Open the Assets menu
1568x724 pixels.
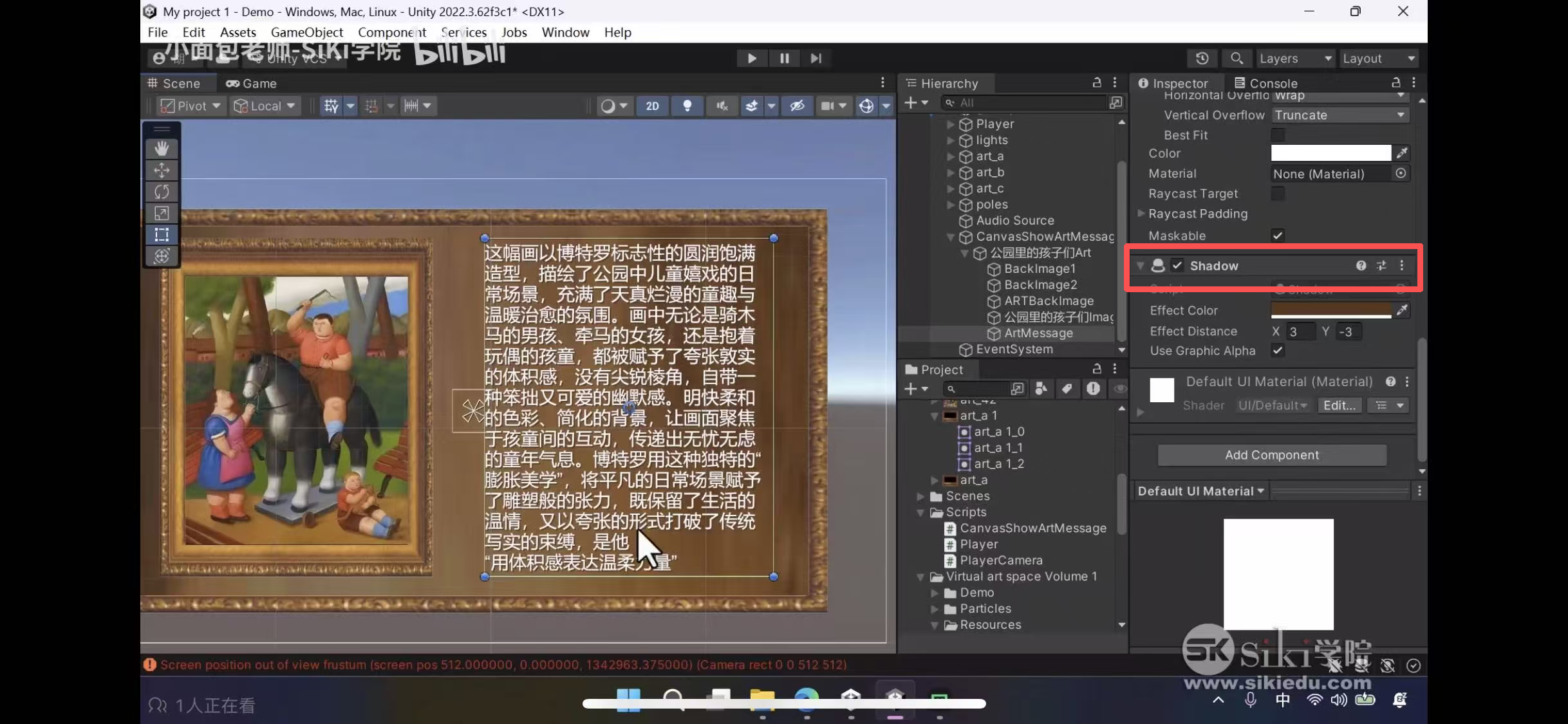pos(238,32)
